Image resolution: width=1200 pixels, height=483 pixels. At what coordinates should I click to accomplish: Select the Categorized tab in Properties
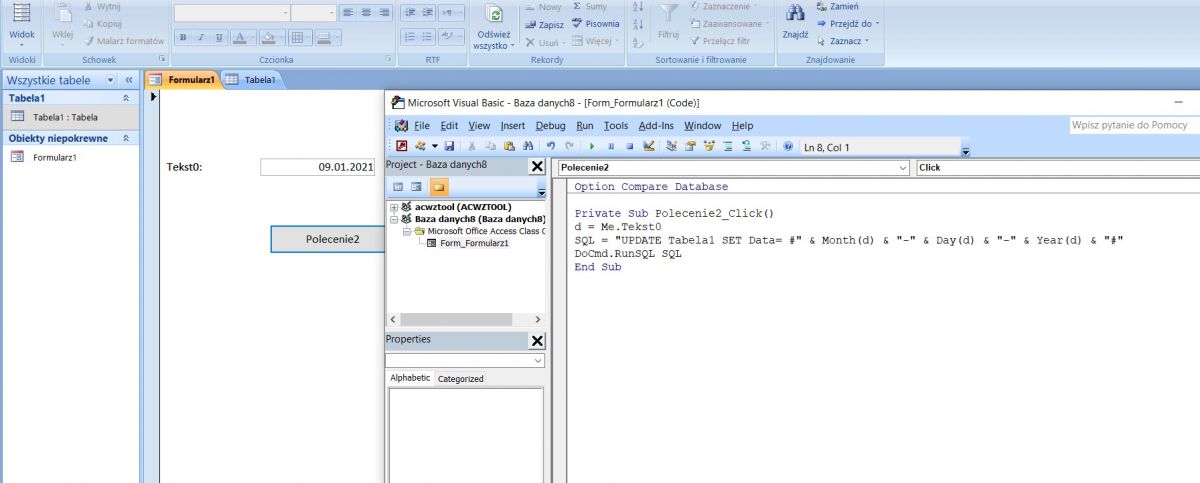pyautogui.click(x=460, y=379)
